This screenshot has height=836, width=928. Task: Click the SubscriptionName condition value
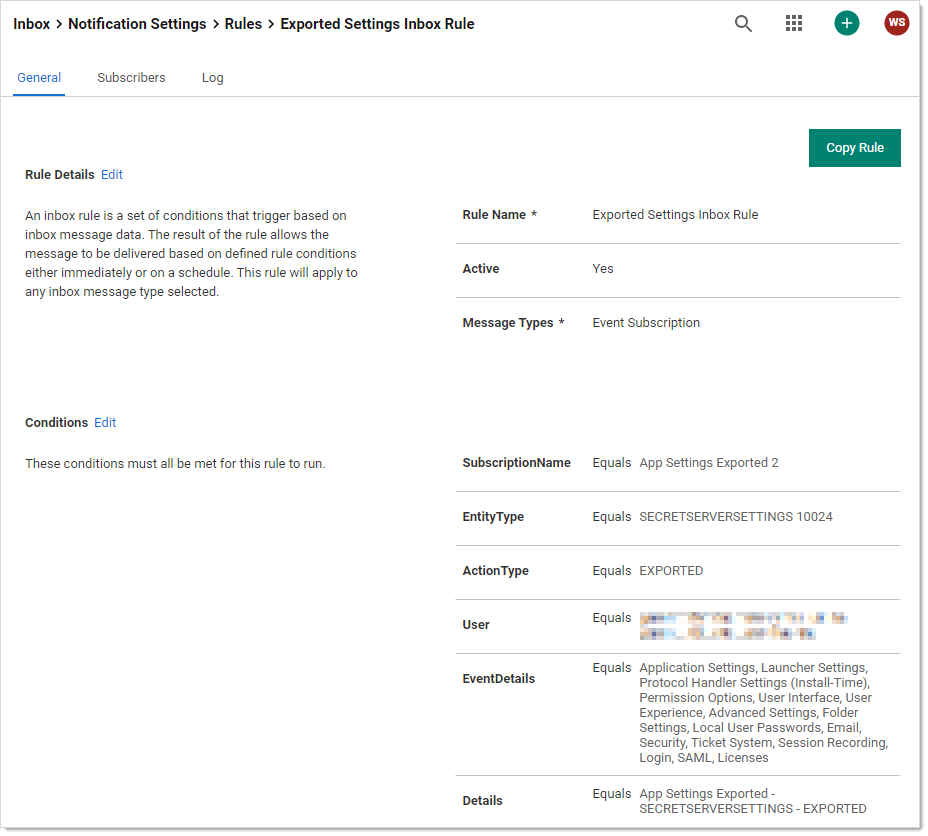coord(708,463)
